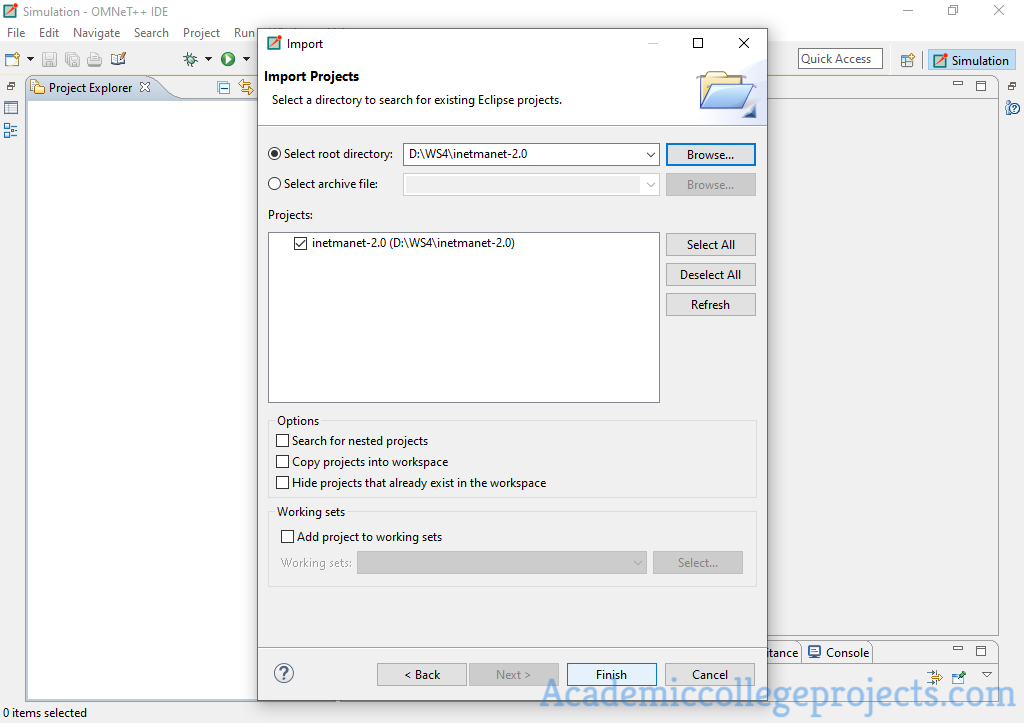
Task: Check 'Add project to working sets'
Action: pos(287,537)
